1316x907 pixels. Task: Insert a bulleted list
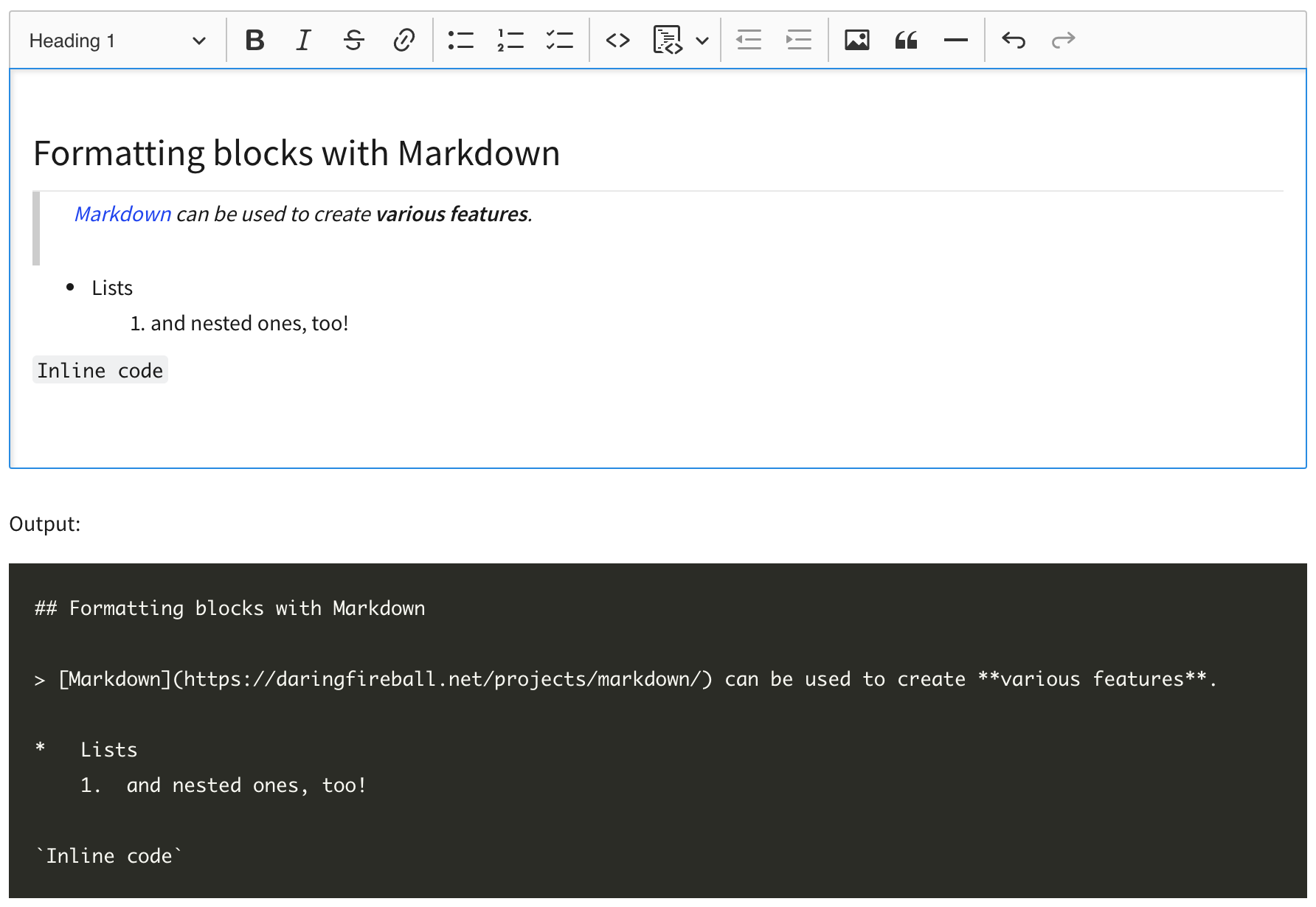tap(460, 41)
